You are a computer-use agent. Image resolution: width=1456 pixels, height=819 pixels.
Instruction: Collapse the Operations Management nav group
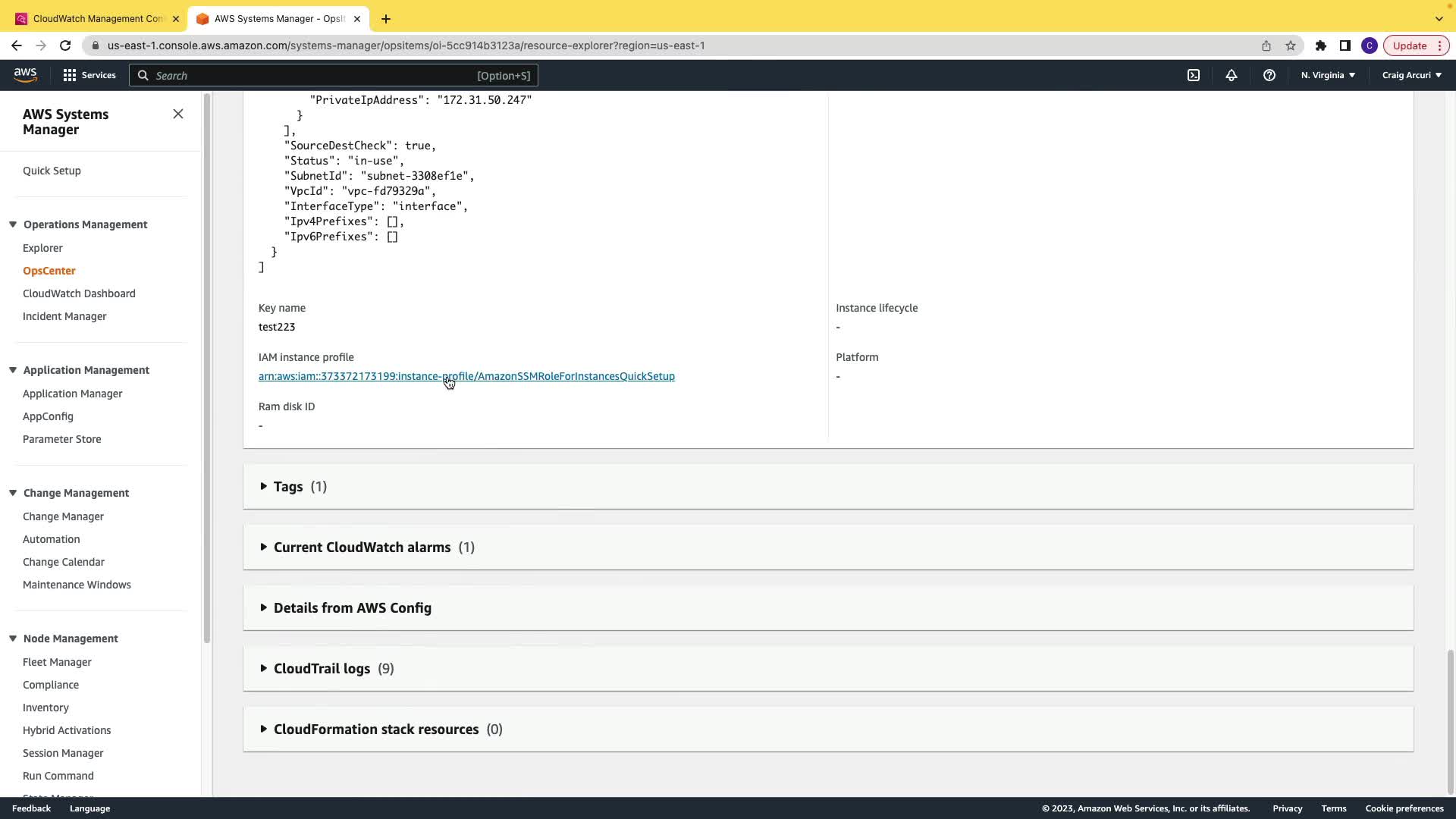[x=13, y=224]
